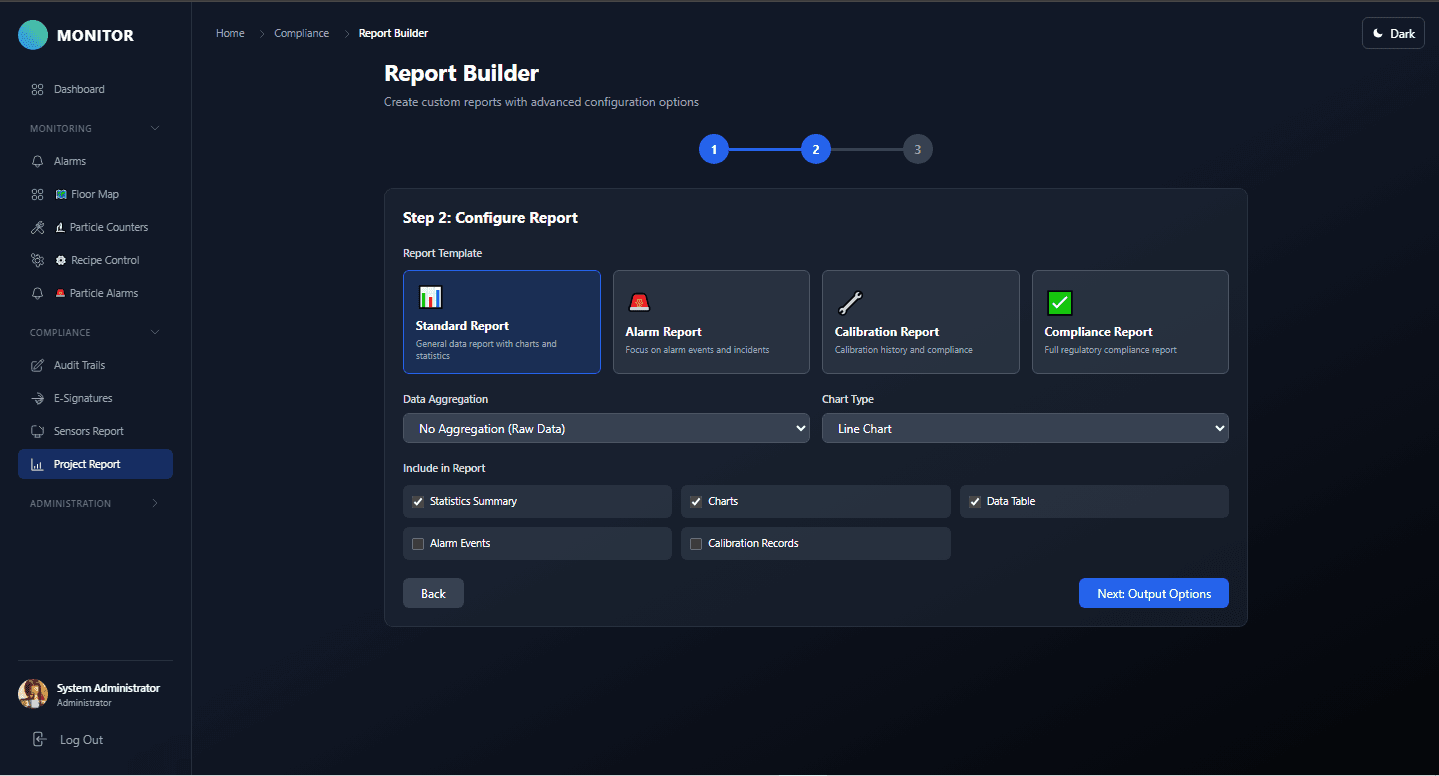
Task: Click the Log Out door icon
Action: point(39,739)
